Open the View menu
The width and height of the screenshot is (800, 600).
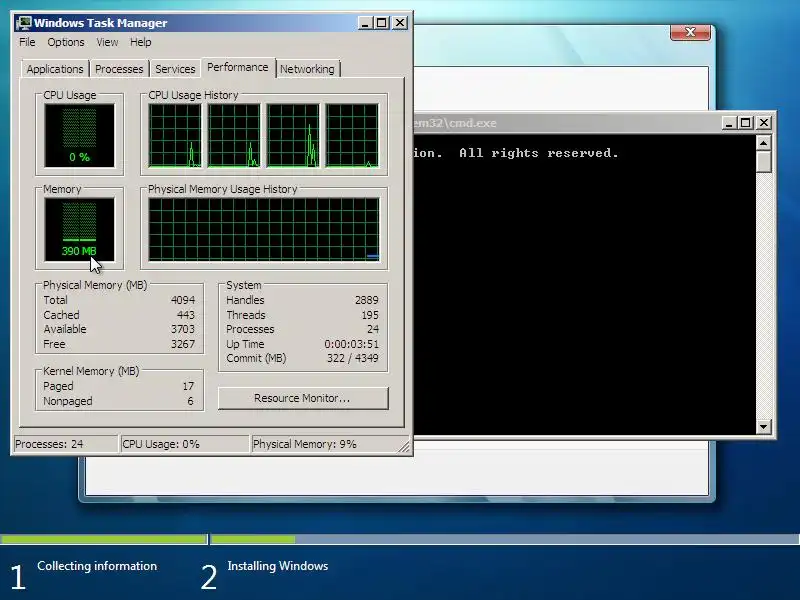(107, 42)
